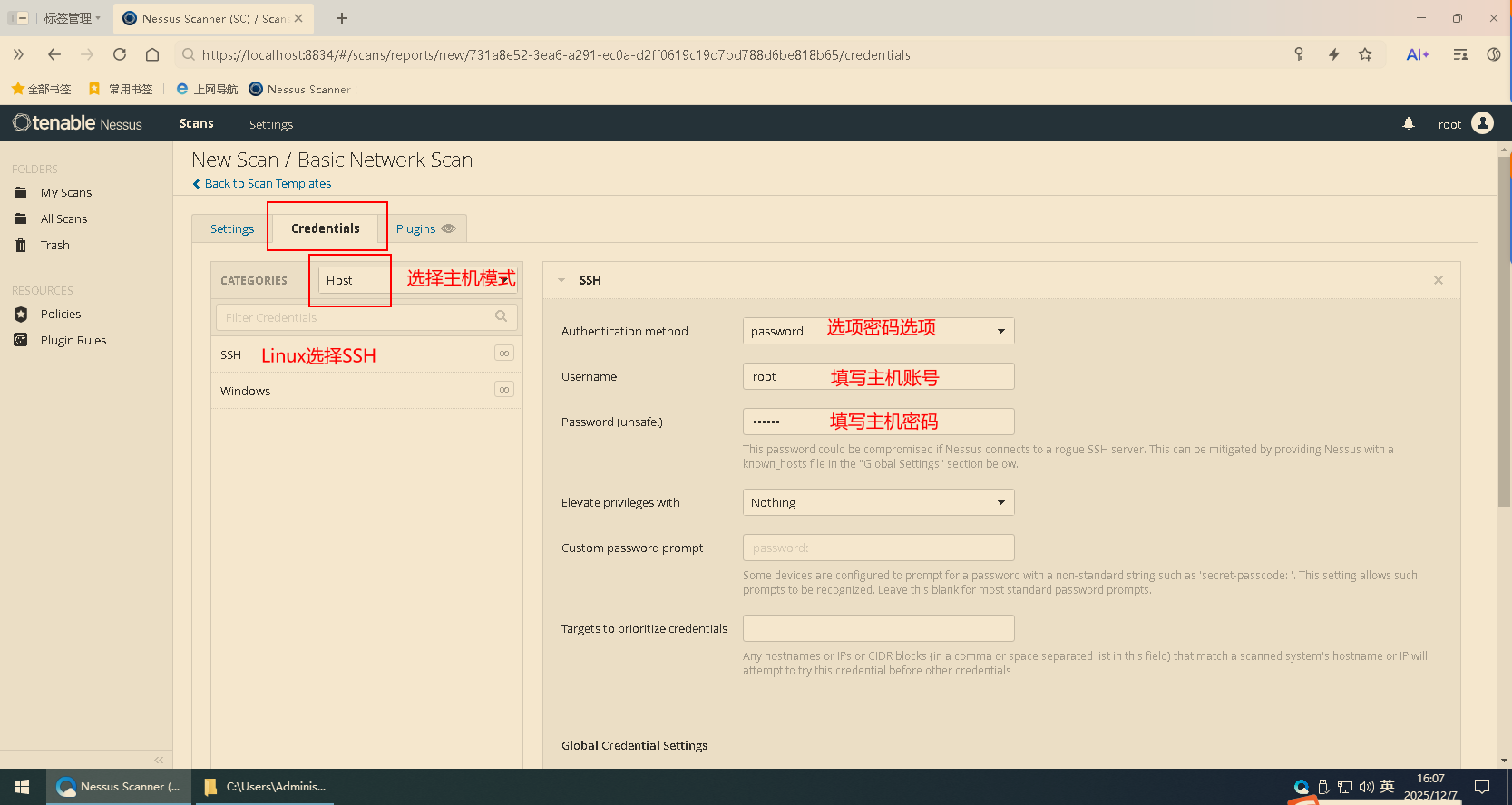The image size is (1512, 805).
Task: Click the notification bell icon
Action: tap(1409, 124)
